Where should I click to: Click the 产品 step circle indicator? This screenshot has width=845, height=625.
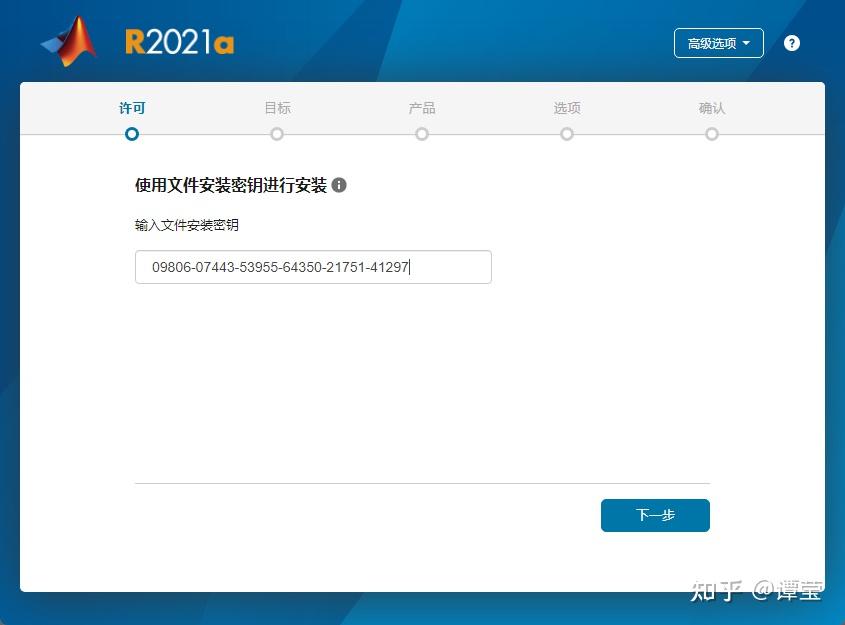click(421, 133)
